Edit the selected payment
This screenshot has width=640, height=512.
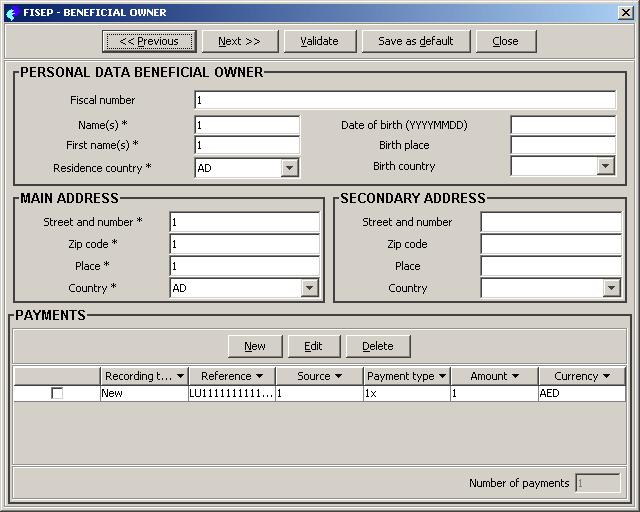[313, 346]
